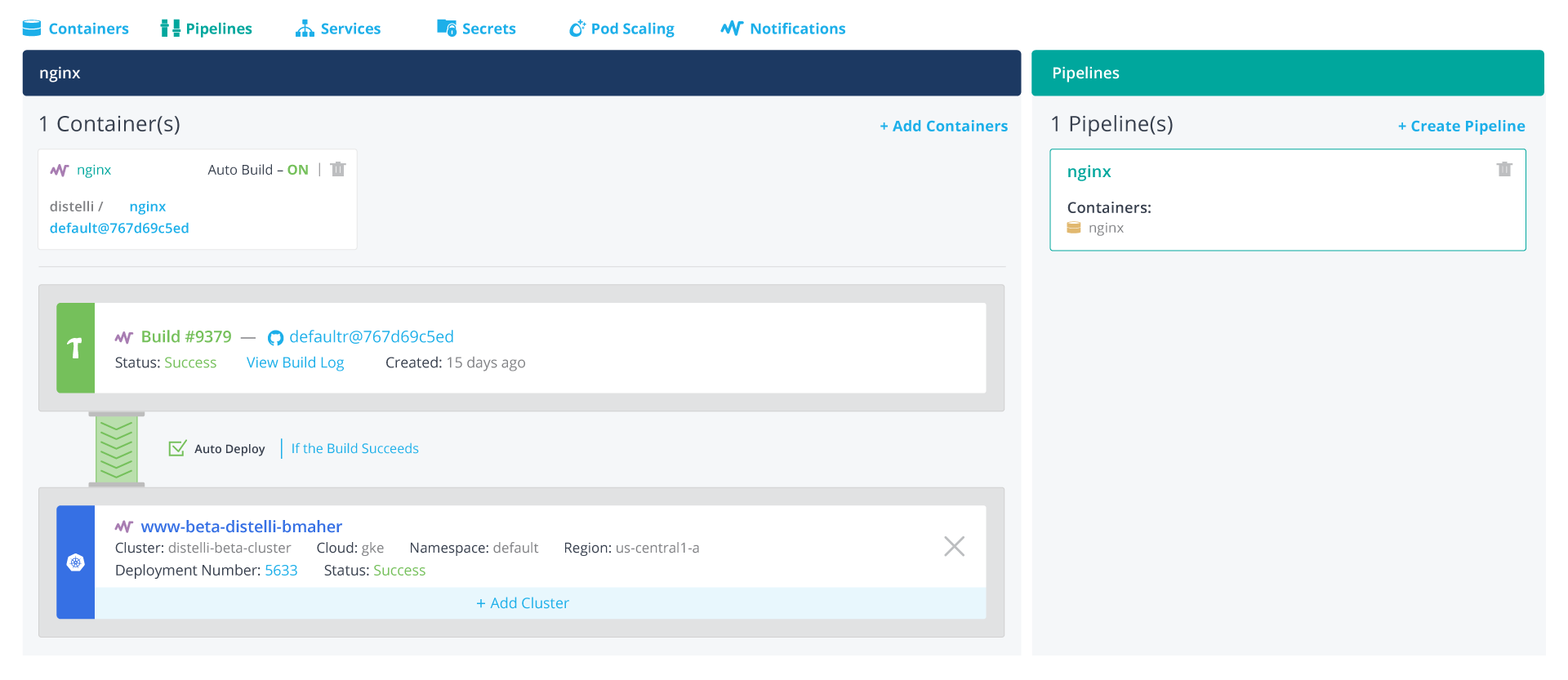Delete the nginx container using trash icon

click(338, 169)
